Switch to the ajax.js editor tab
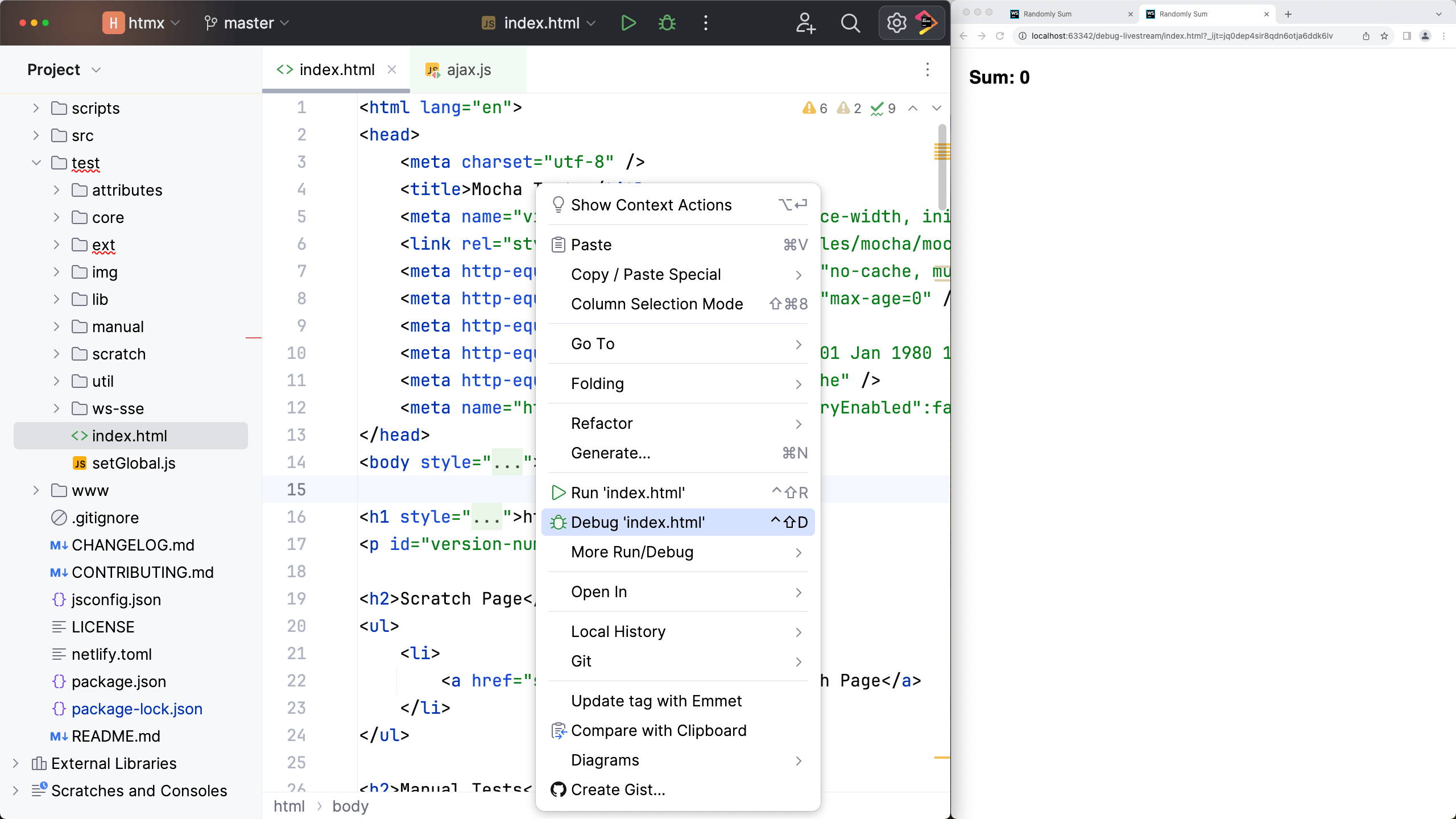The height and width of the screenshot is (819, 1456). pos(468,69)
